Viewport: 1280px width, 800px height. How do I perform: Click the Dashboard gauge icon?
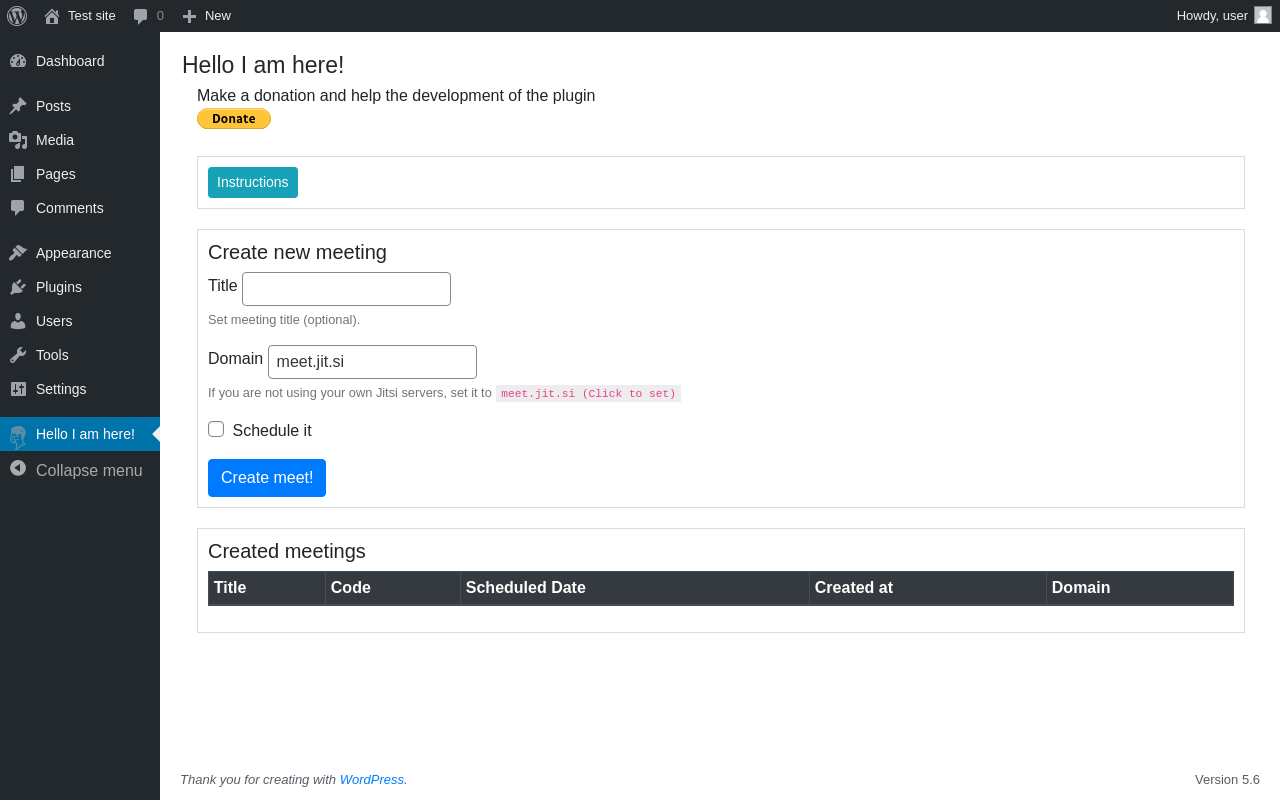click(18, 61)
